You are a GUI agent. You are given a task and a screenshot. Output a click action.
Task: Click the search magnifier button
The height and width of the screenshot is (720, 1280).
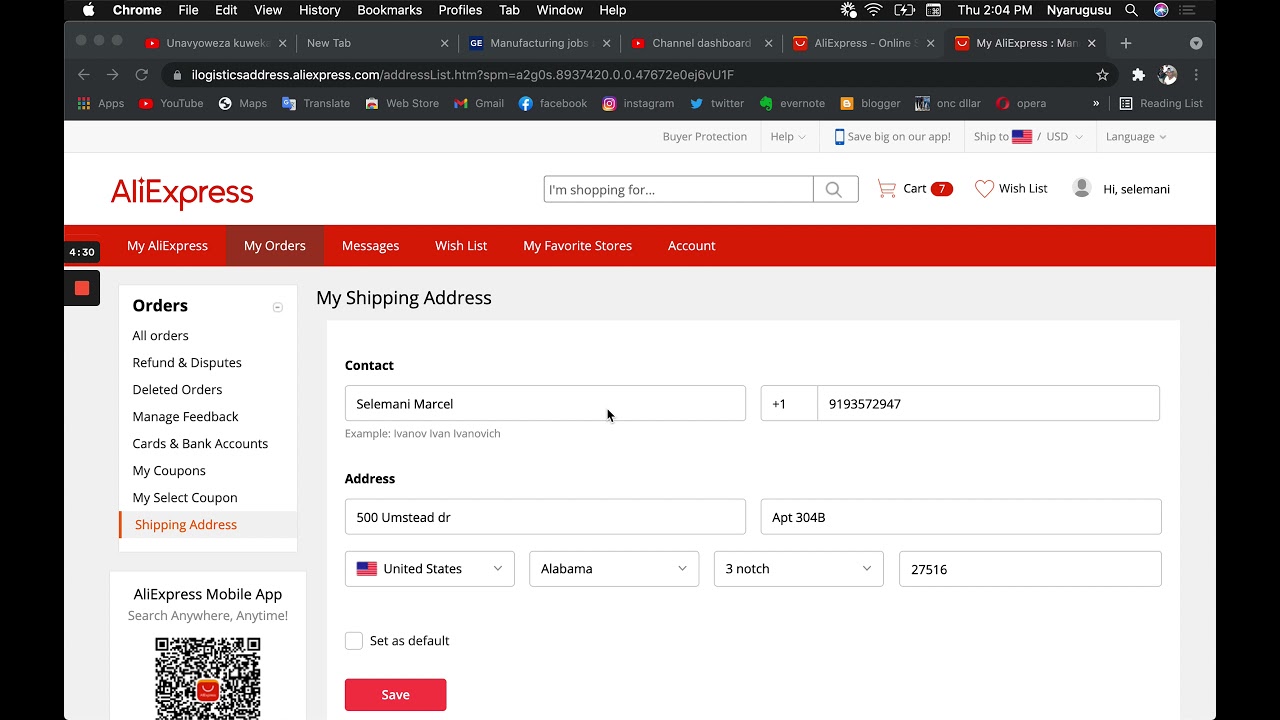tap(835, 189)
